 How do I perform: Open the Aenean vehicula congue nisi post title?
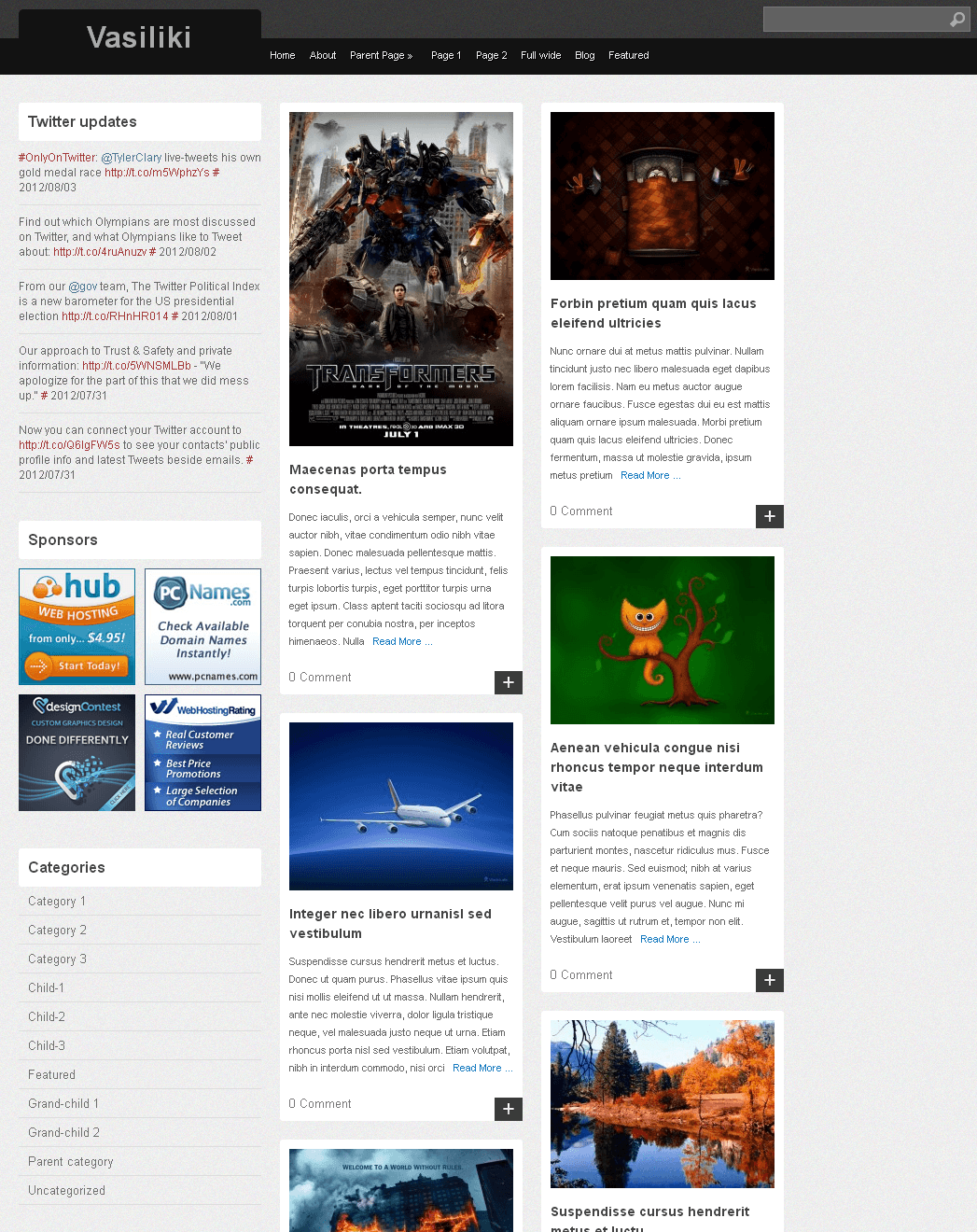(x=657, y=767)
